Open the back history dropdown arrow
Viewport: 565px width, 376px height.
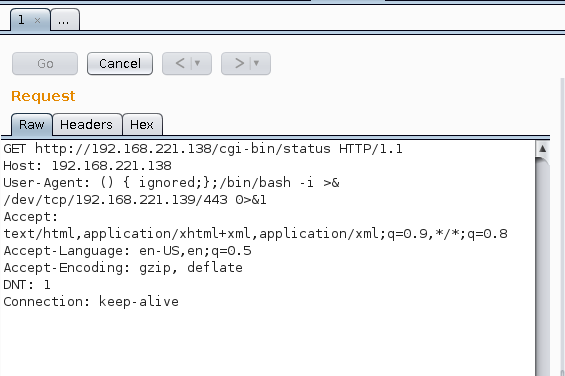click(197, 63)
